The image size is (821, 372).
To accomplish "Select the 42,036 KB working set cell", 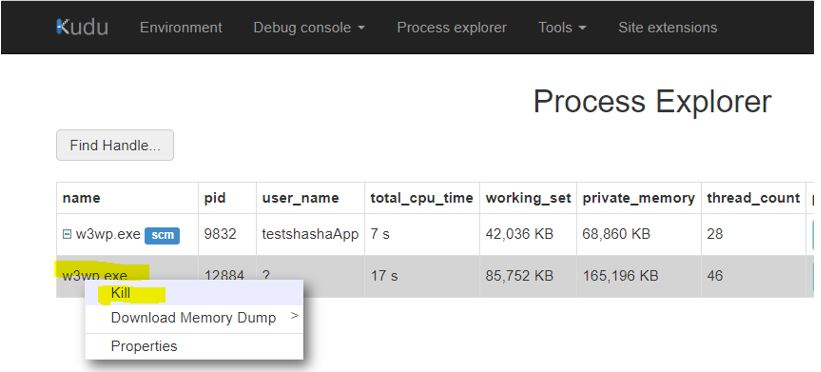I will 528,234.
